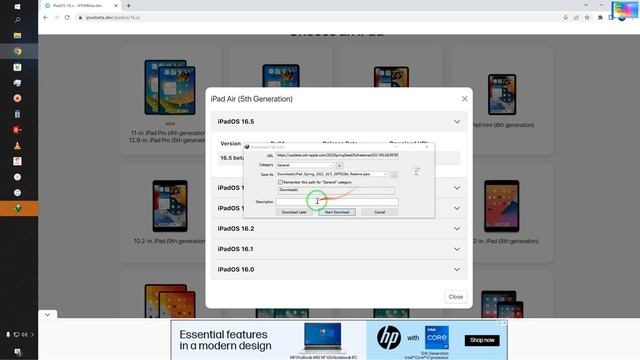Image resolution: width=640 pixels, height=360 pixels.
Task: Click the HP logo in the ad
Action: pyautogui.click(x=388, y=338)
